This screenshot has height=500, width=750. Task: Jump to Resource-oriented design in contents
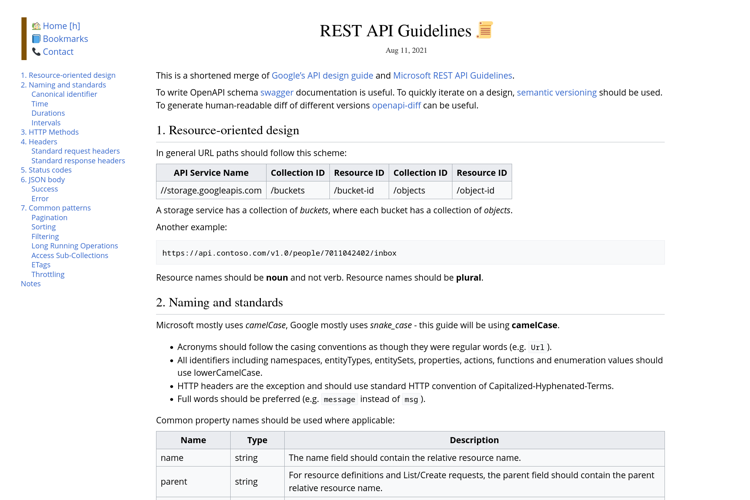(68, 75)
